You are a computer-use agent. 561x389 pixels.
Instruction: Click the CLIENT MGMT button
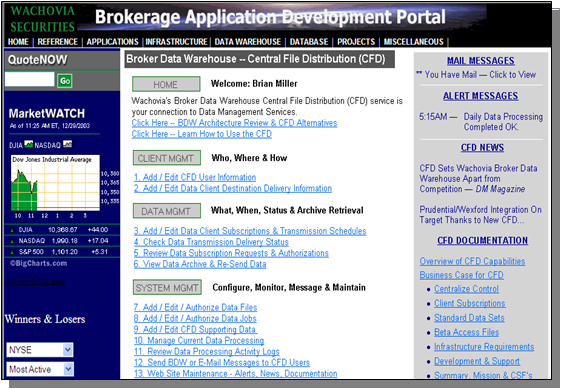click(167, 158)
